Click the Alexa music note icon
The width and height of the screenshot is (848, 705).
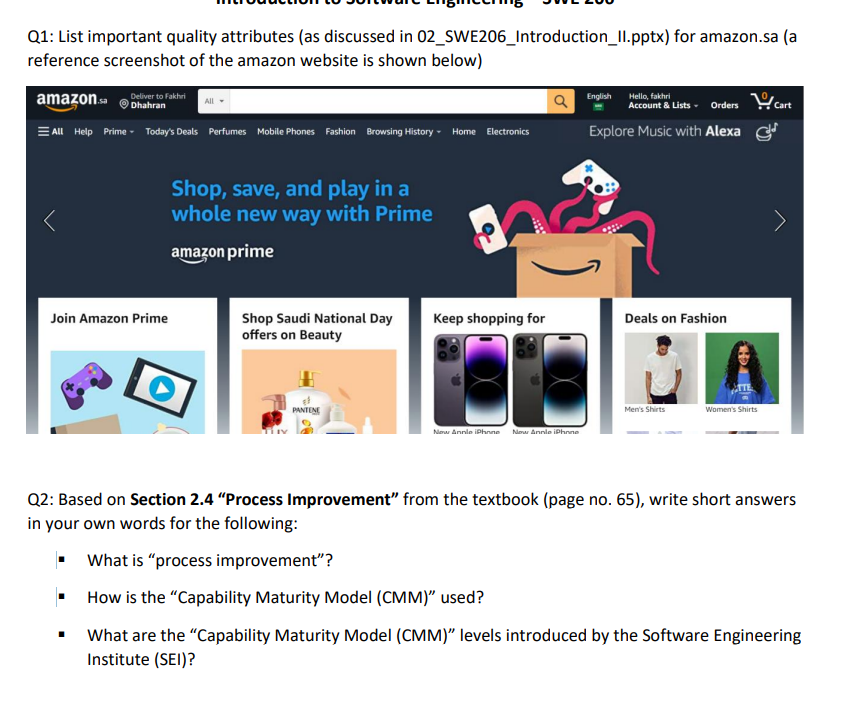pyautogui.click(x=766, y=131)
